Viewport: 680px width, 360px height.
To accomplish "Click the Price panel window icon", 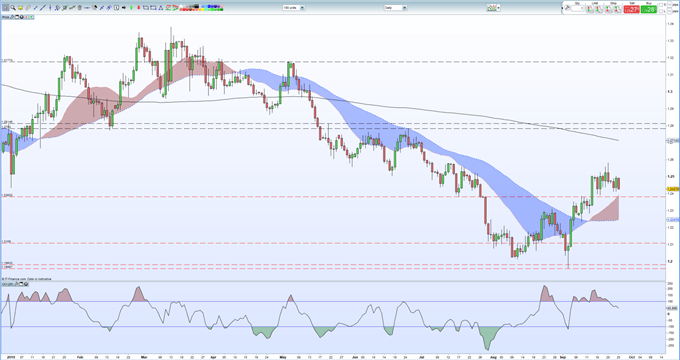I will pyautogui.click(x=17, y=17).
